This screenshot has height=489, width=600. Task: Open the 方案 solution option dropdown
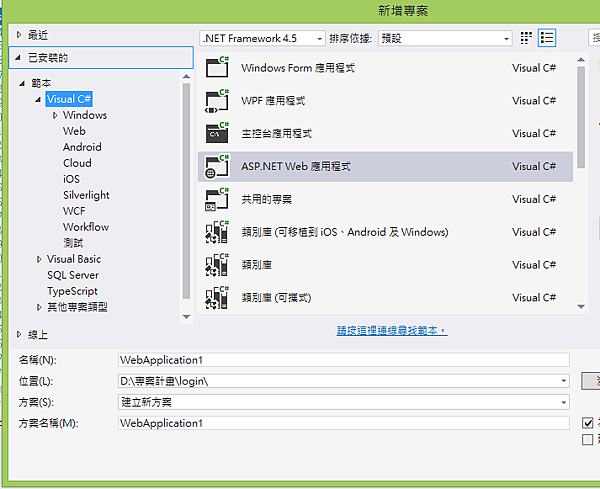(563, 402)
